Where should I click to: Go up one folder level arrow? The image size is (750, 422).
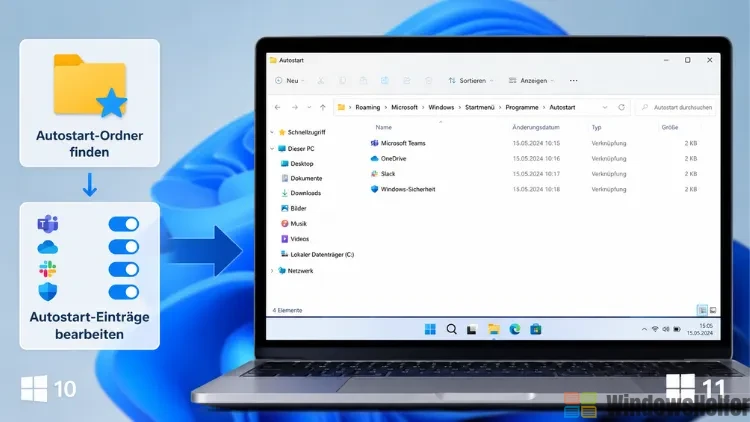323,108
